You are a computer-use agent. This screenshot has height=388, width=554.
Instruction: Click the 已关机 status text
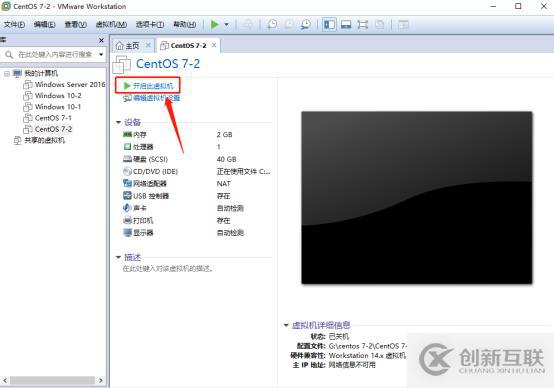(x=338, y=336)
